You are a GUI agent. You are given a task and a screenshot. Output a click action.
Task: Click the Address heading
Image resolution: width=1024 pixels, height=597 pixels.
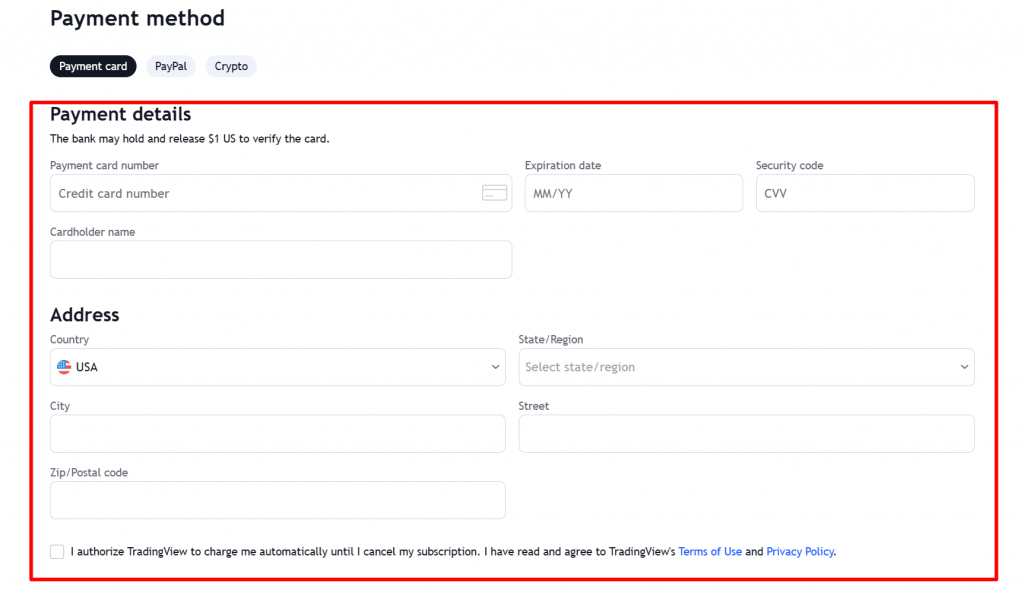point(85,315)
